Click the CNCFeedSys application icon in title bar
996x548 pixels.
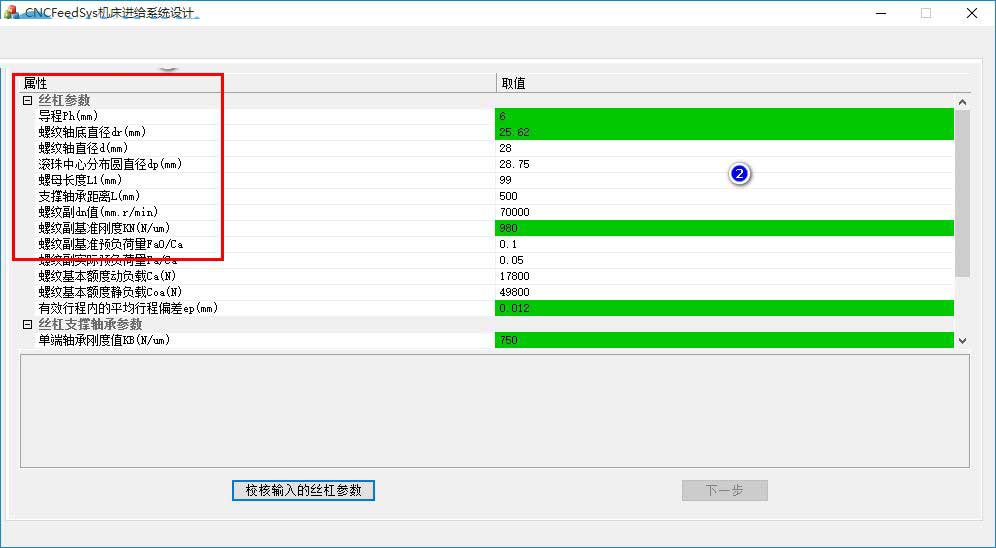click(x=11, y=13)
